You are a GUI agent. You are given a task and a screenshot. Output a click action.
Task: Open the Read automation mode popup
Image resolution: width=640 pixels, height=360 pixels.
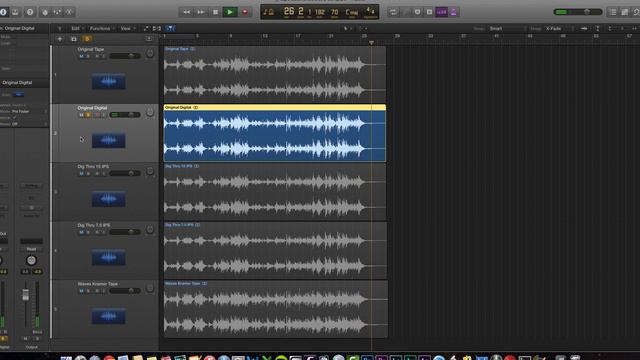click(x=31, y=249)
